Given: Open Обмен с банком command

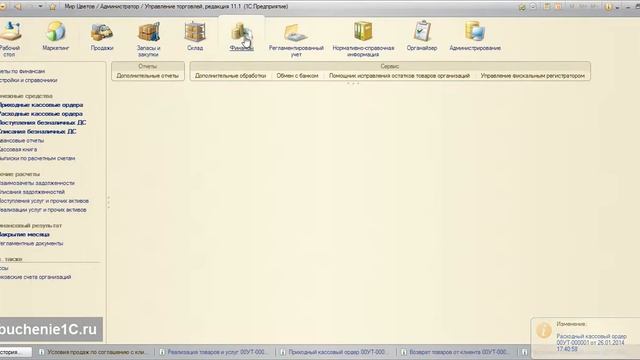Looking at the screenshot, I should tap(297, 76).
